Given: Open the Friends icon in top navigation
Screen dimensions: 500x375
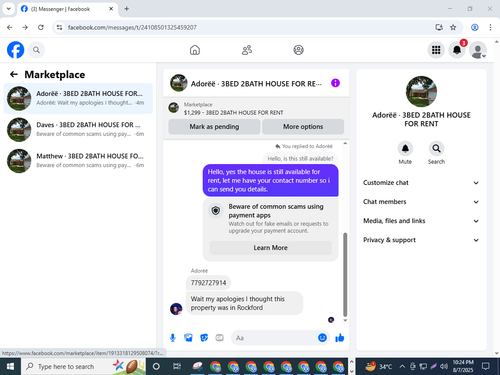Looking at the screenshot, I should point(247,50).
